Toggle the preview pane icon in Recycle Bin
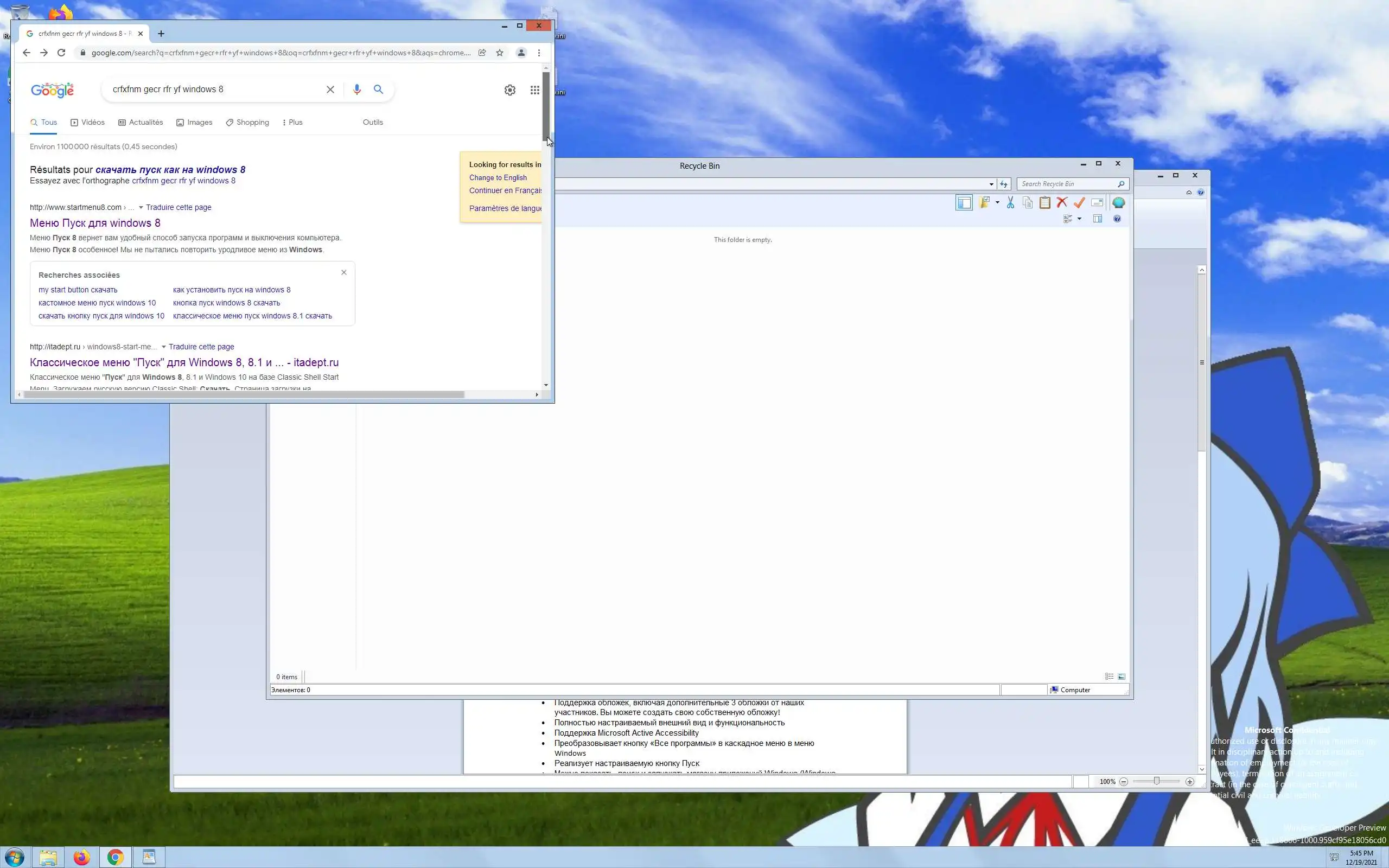Viewport: 1389px width, 868px height. tap(1098, 219)
